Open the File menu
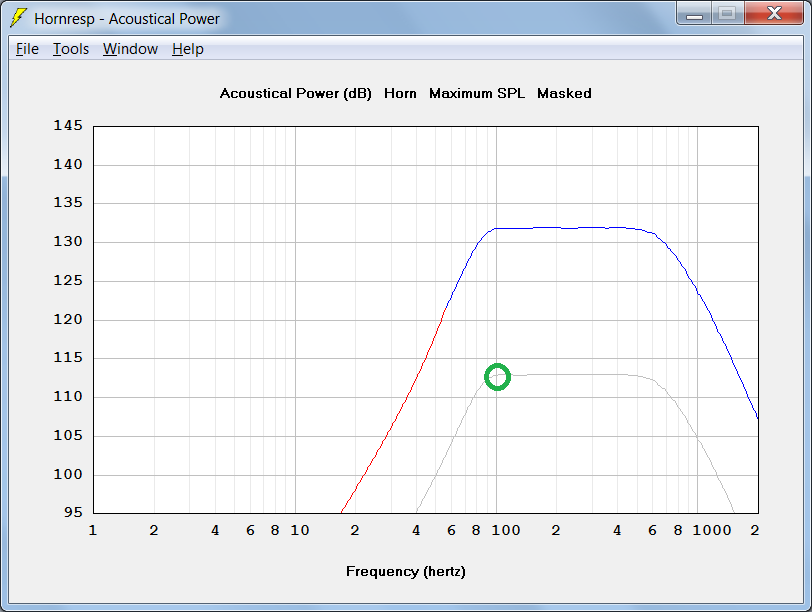The image size is (812, 612). point(27,49)
